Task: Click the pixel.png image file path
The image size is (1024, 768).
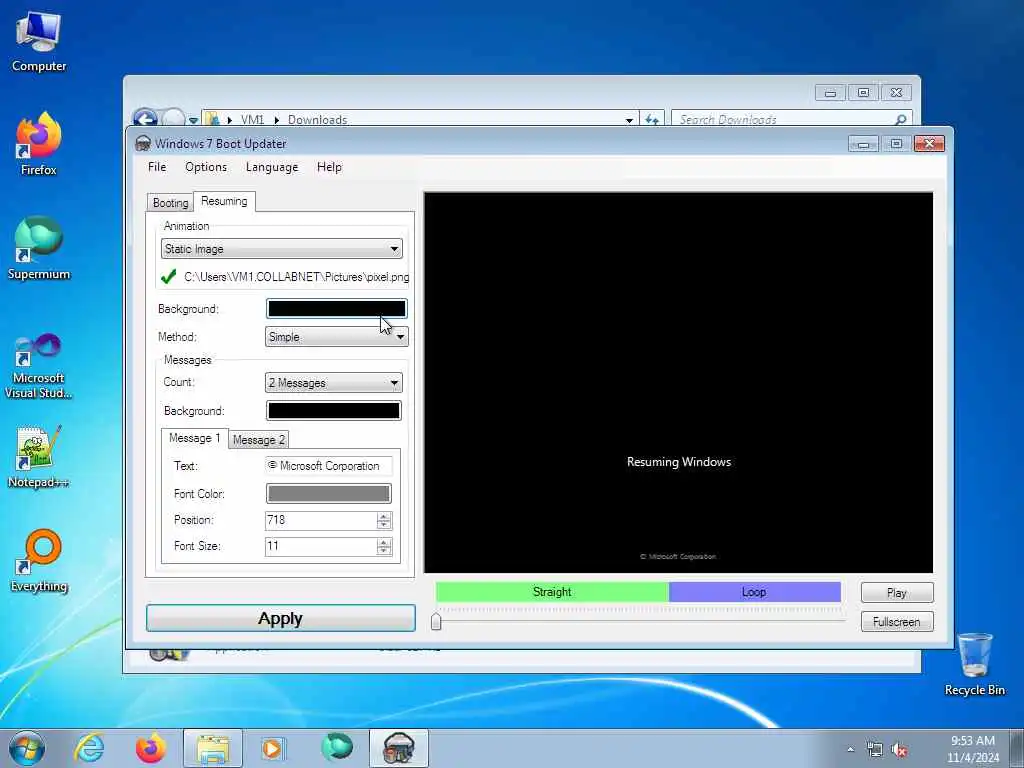Action: 296,277
